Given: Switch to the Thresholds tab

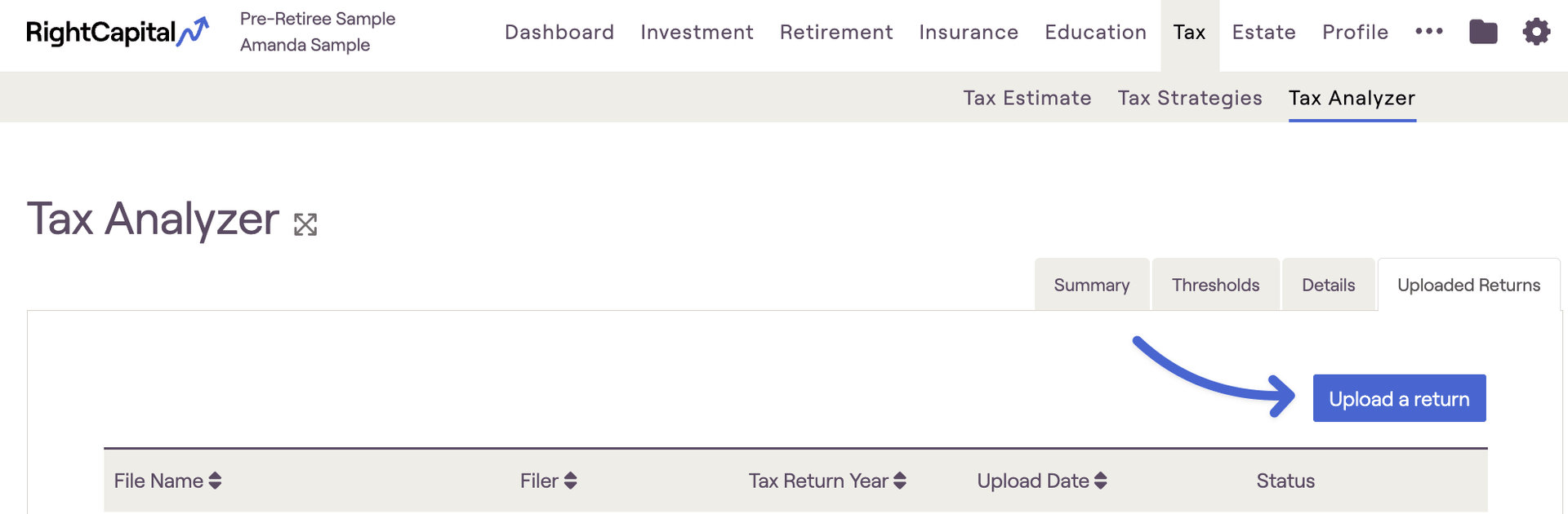Looking at the screenshot, I should 1215,285.
